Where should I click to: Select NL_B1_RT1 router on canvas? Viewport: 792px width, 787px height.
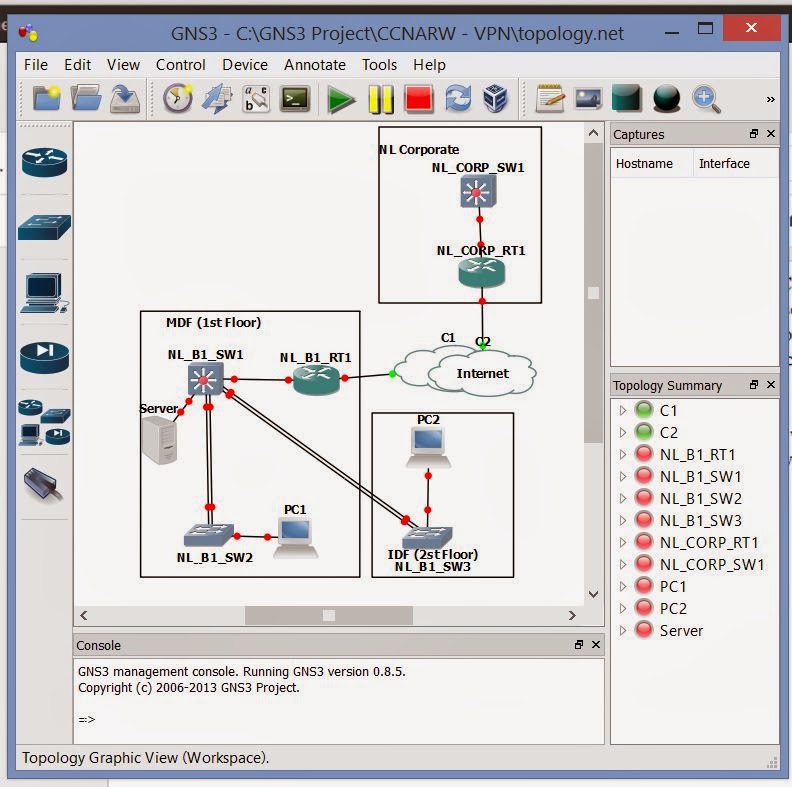316,380
